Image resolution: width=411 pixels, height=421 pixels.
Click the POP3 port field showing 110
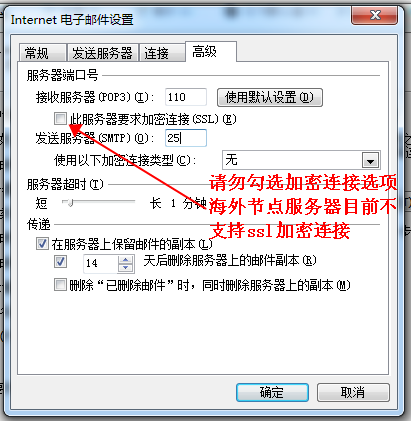(186, 97)
